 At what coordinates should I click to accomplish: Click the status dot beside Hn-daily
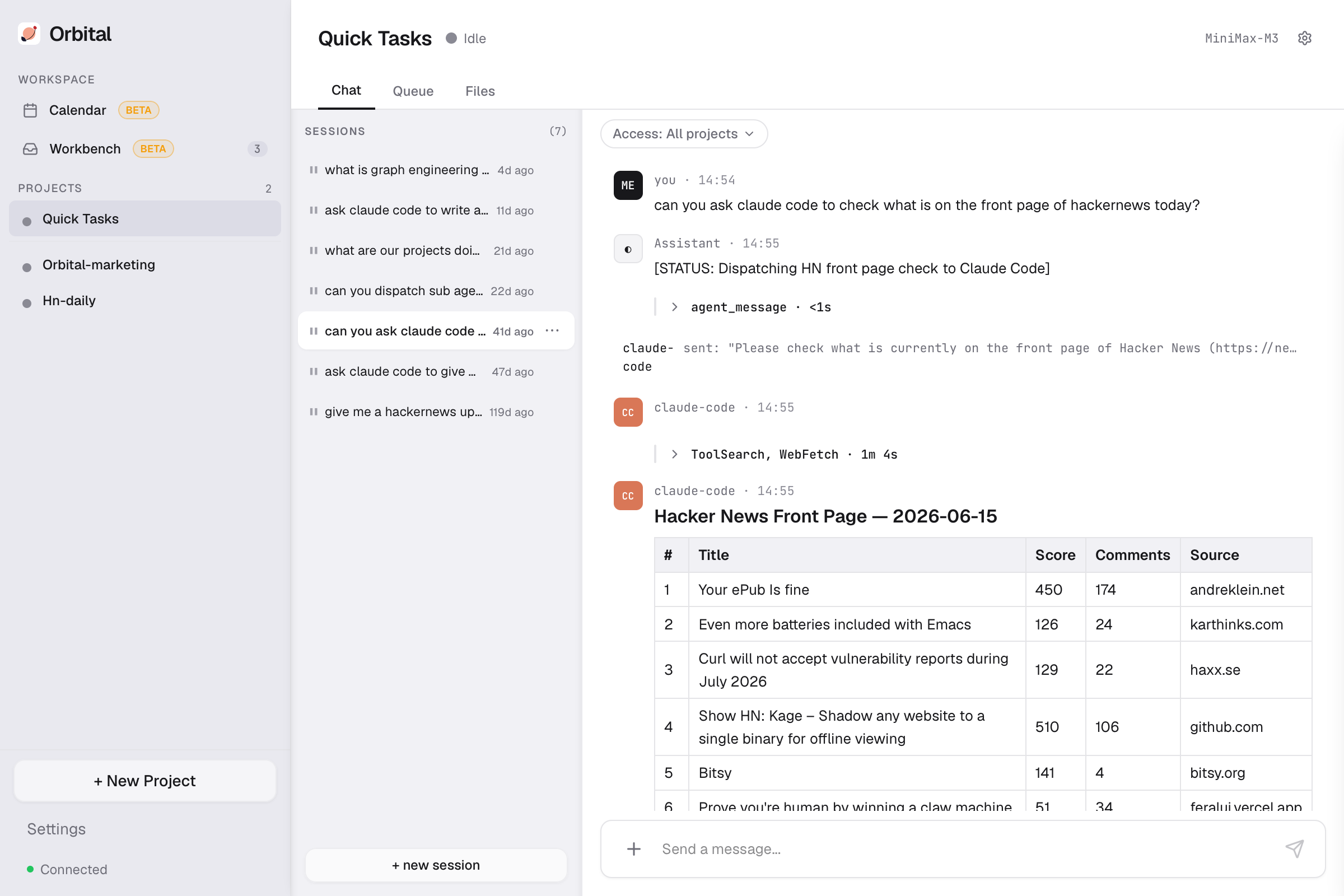click(x=27, y=303)
